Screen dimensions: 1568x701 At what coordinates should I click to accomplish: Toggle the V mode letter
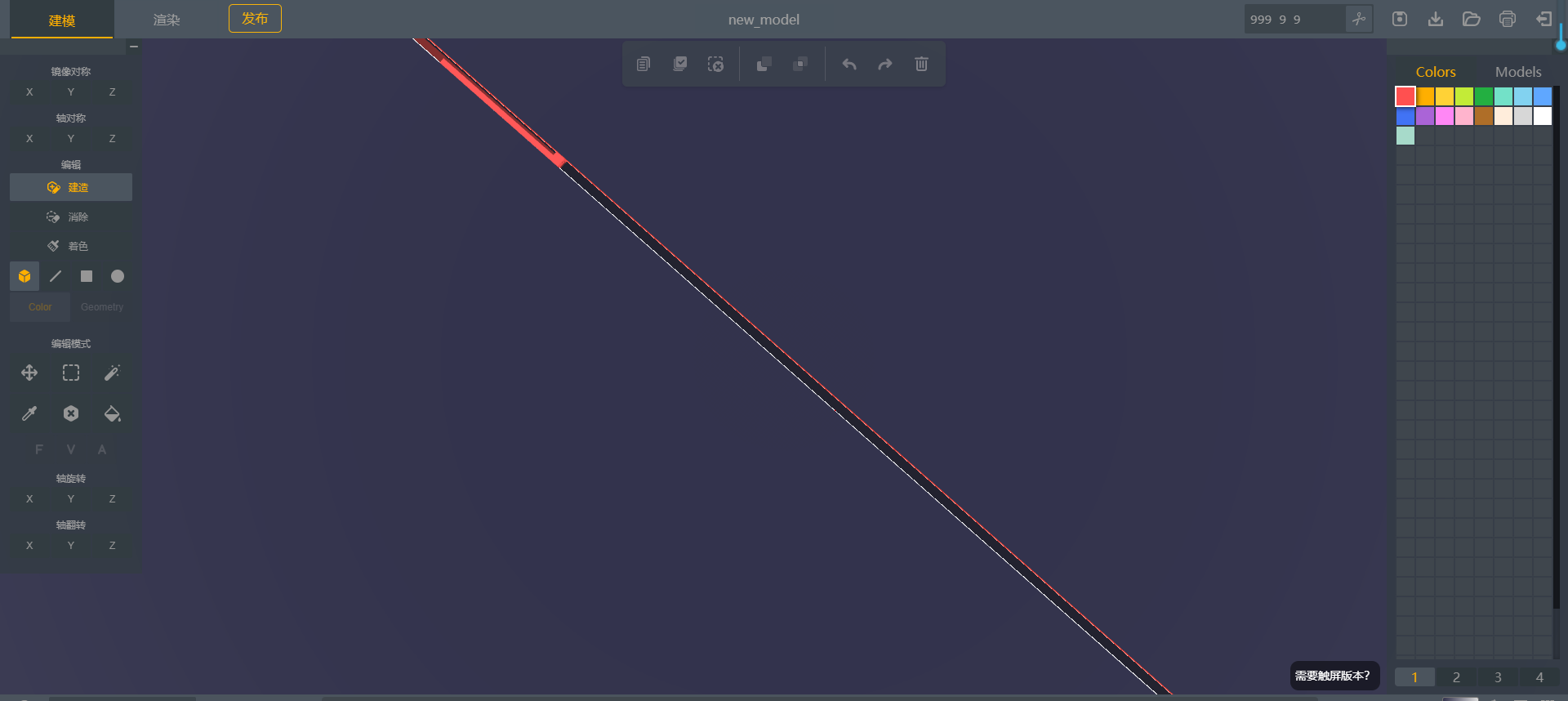point(71,449)
